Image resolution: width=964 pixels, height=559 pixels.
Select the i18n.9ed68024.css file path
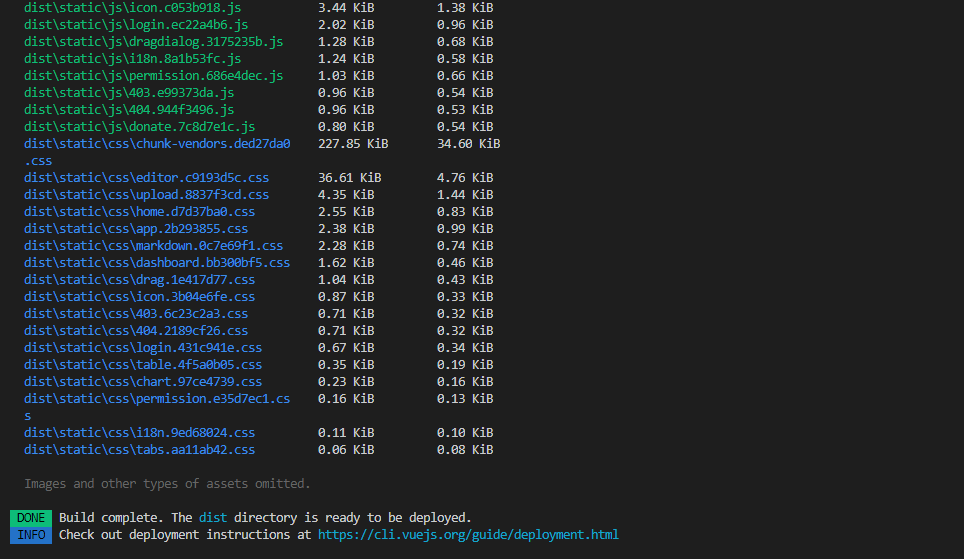140,433
